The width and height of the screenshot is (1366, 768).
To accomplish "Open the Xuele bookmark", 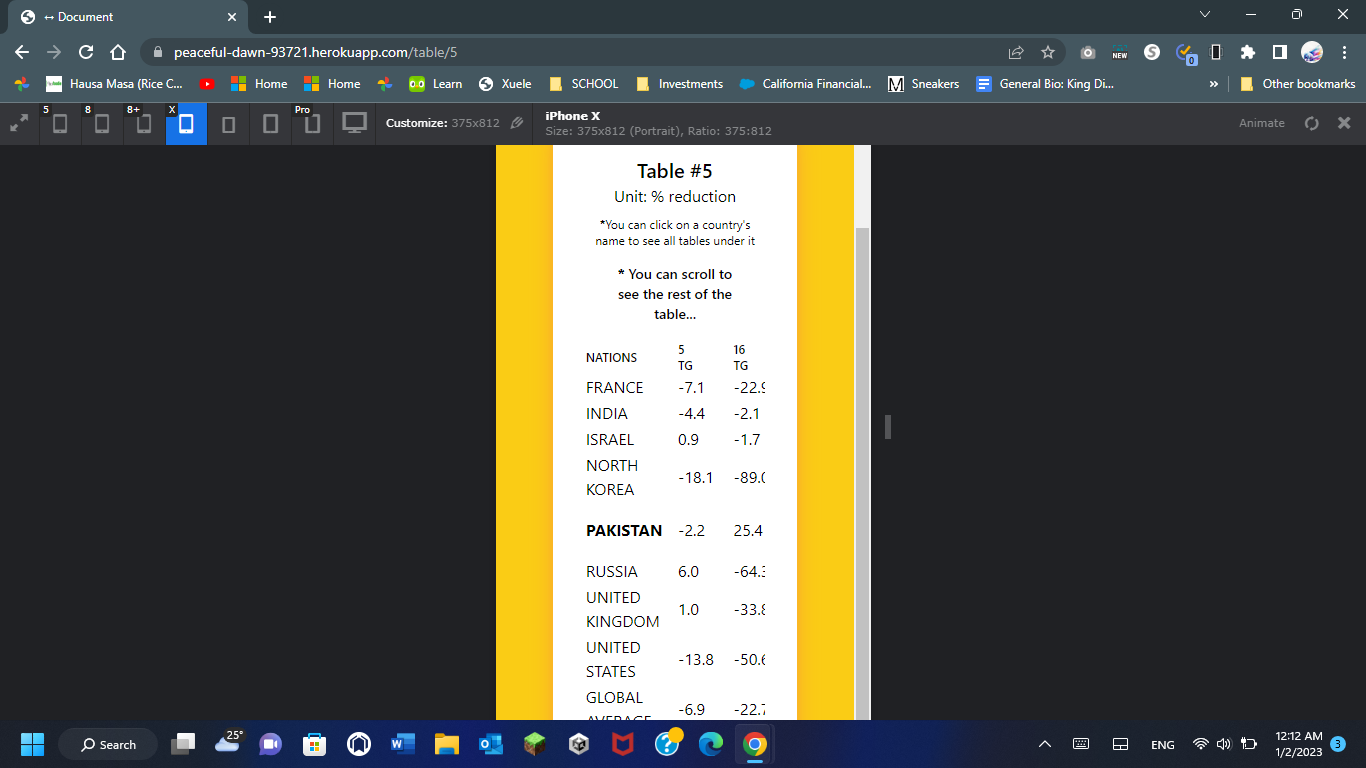I will pos(505,84).
